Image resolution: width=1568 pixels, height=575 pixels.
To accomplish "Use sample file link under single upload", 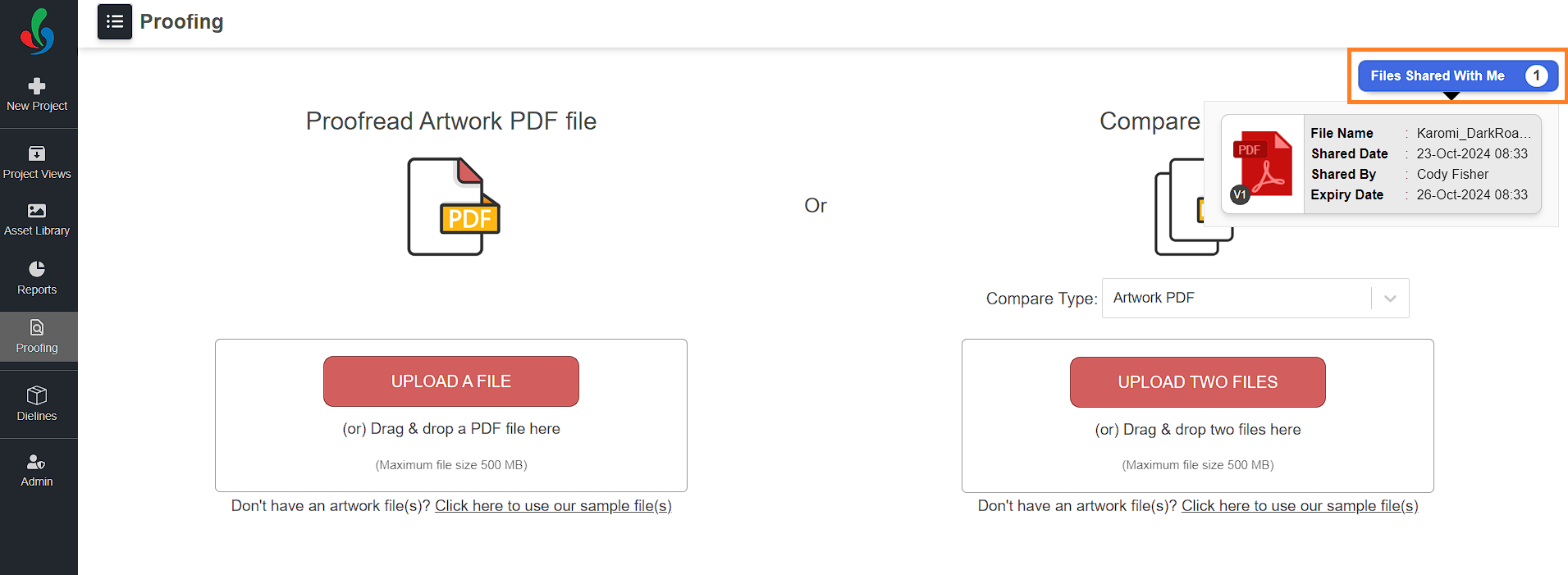I will 553,506.
